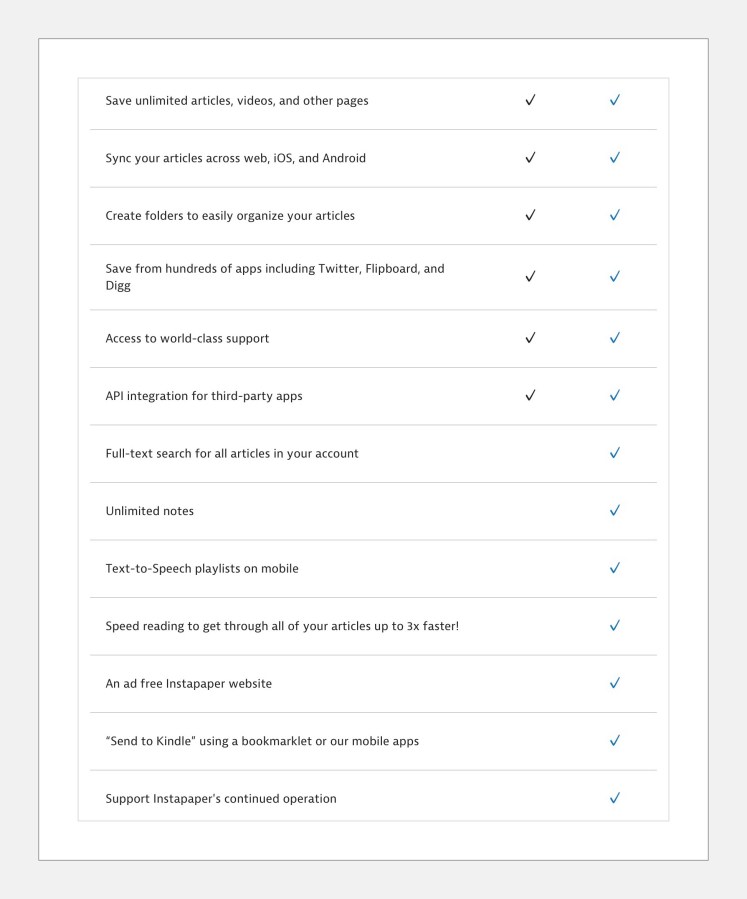Click blue checkmark for Save unlimited articles
Screen dimensions: 747x899
615,100
